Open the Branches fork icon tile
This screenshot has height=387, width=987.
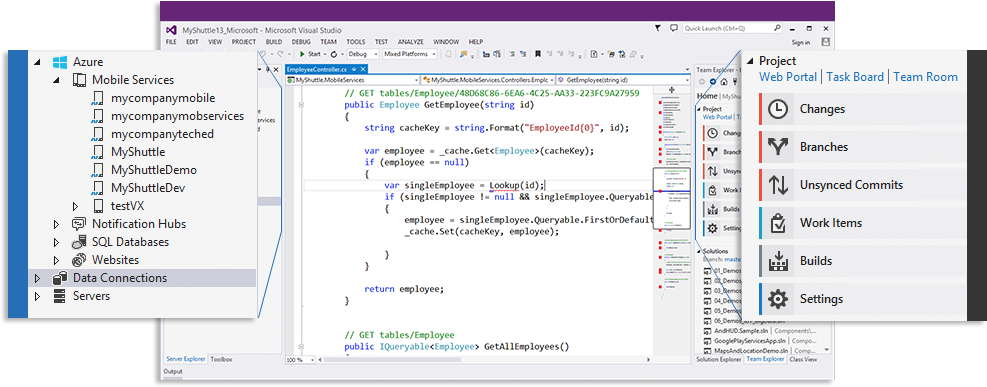[x=778, y=147]
